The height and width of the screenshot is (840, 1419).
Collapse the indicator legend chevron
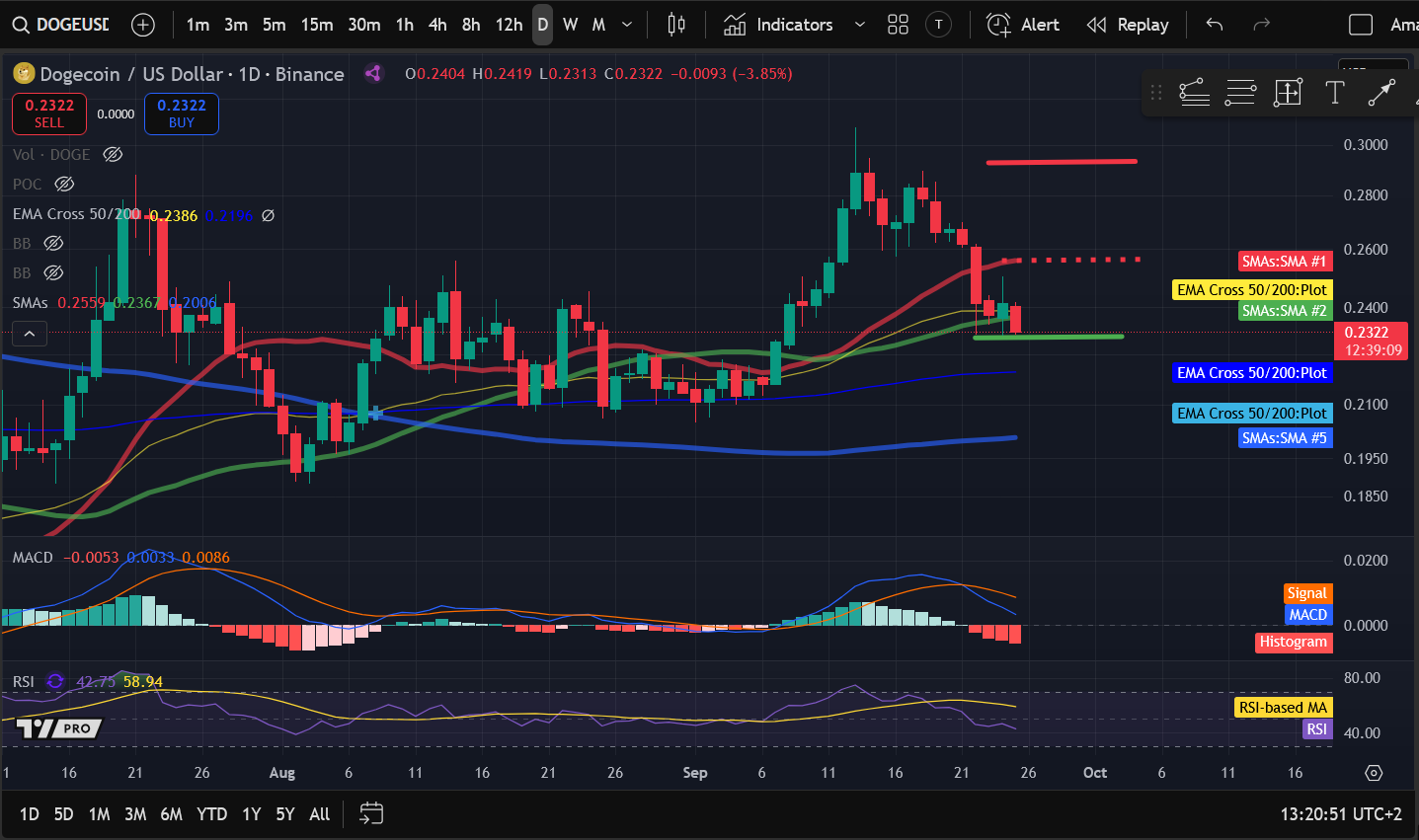(x=30, y=334)
